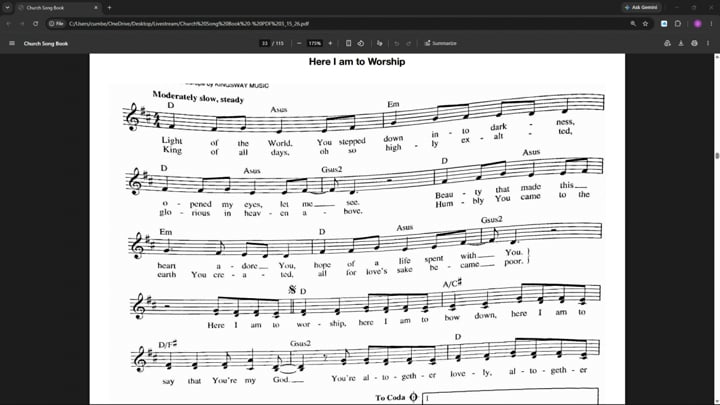720x405 pixels.
Task: Open the annotation draw tool
Action: pos(379,43)
